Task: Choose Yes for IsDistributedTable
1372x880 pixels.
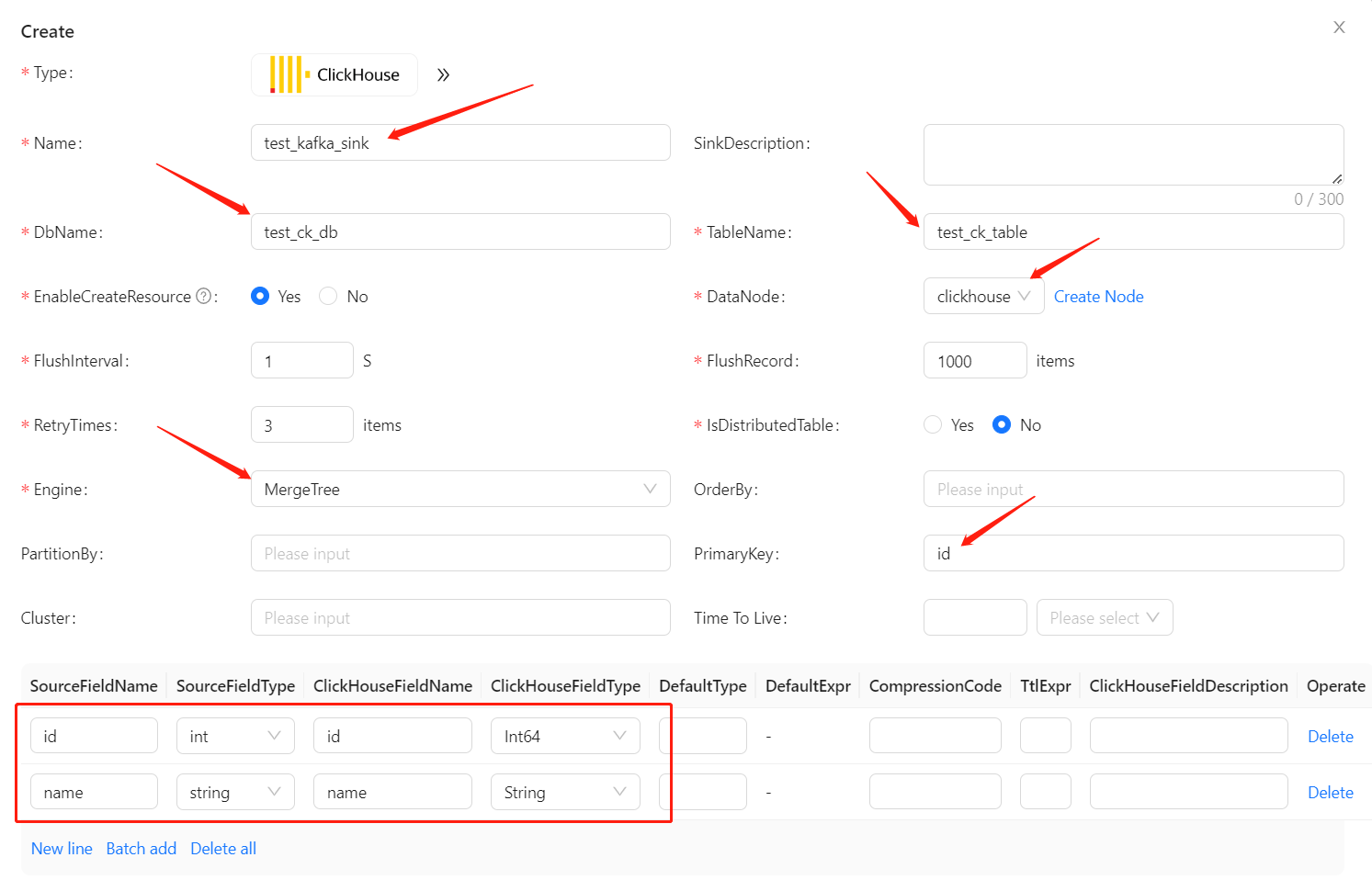Action: point(934,424)
